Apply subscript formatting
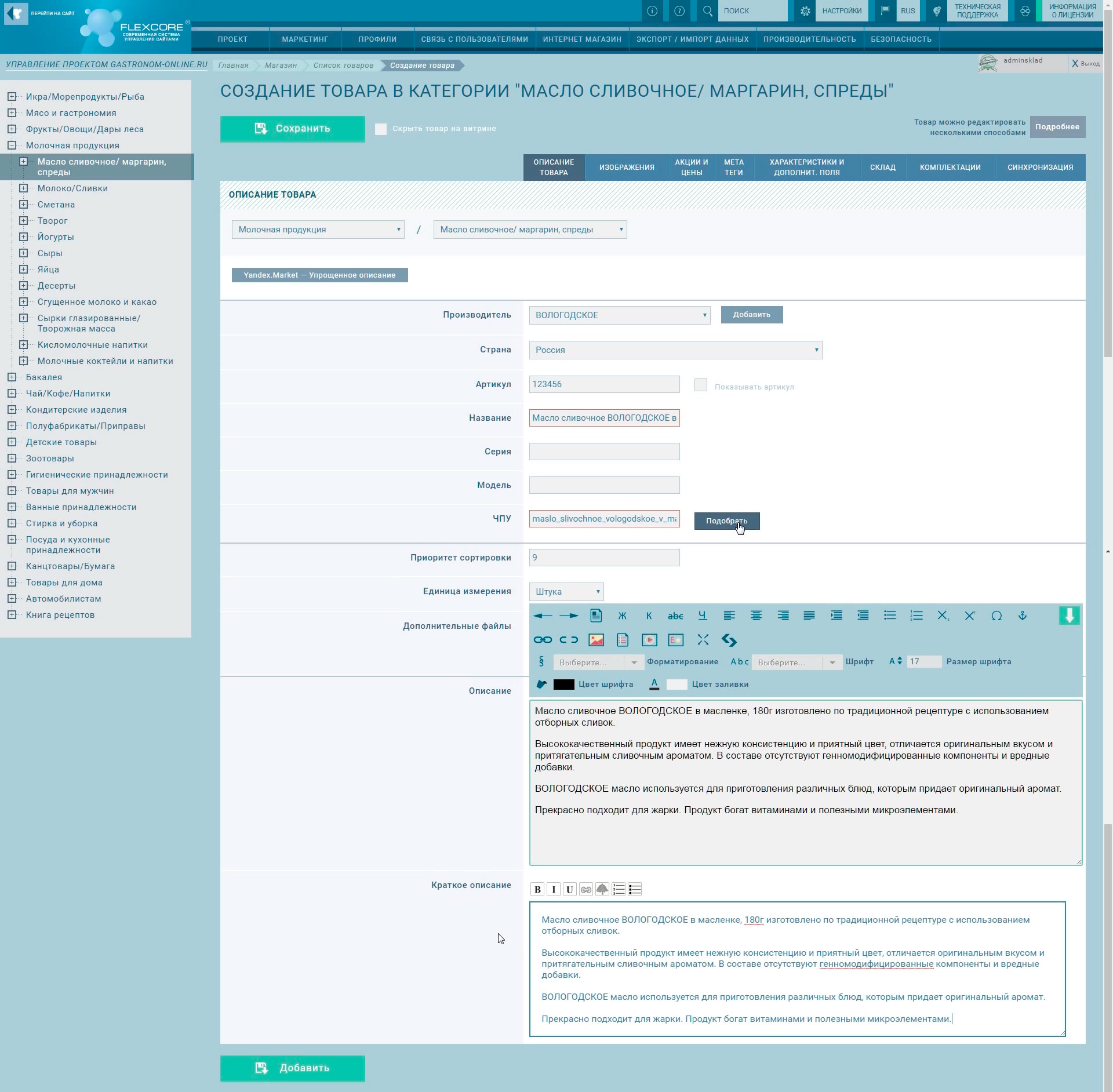The width and height of the screenshot is (1113, 1092). pos(943,616)
